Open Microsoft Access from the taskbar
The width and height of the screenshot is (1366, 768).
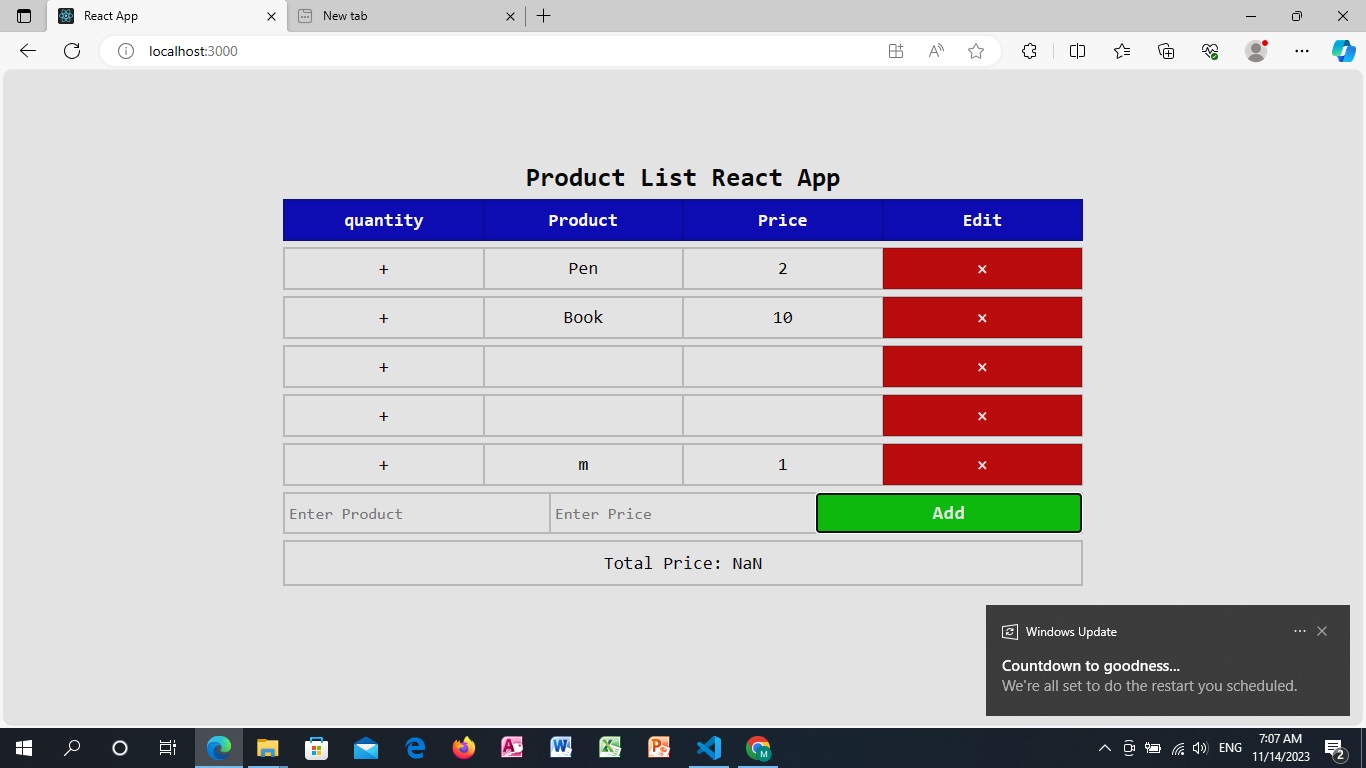click(x=512, y=748)
